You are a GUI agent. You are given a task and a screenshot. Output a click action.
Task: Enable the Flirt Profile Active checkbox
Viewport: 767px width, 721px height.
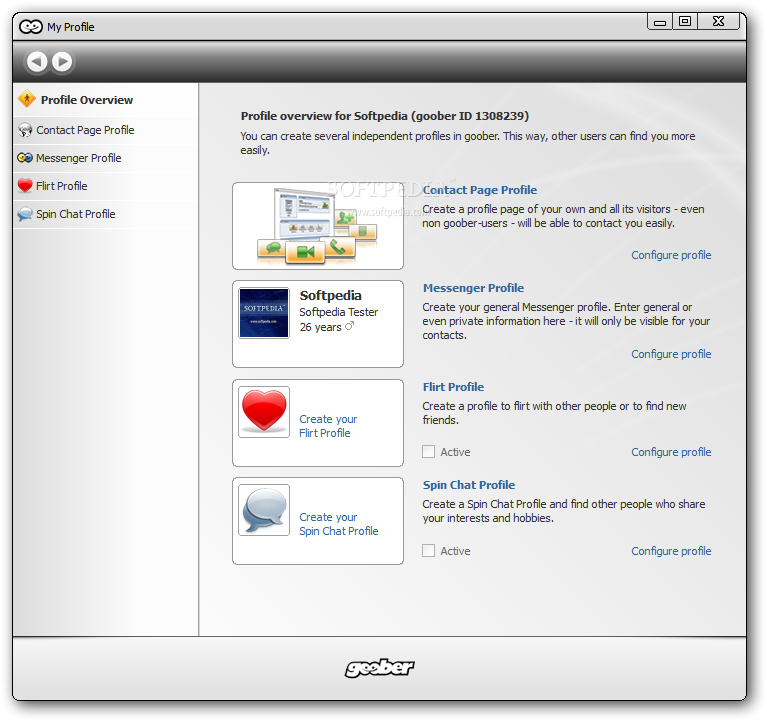coord(429,451)
